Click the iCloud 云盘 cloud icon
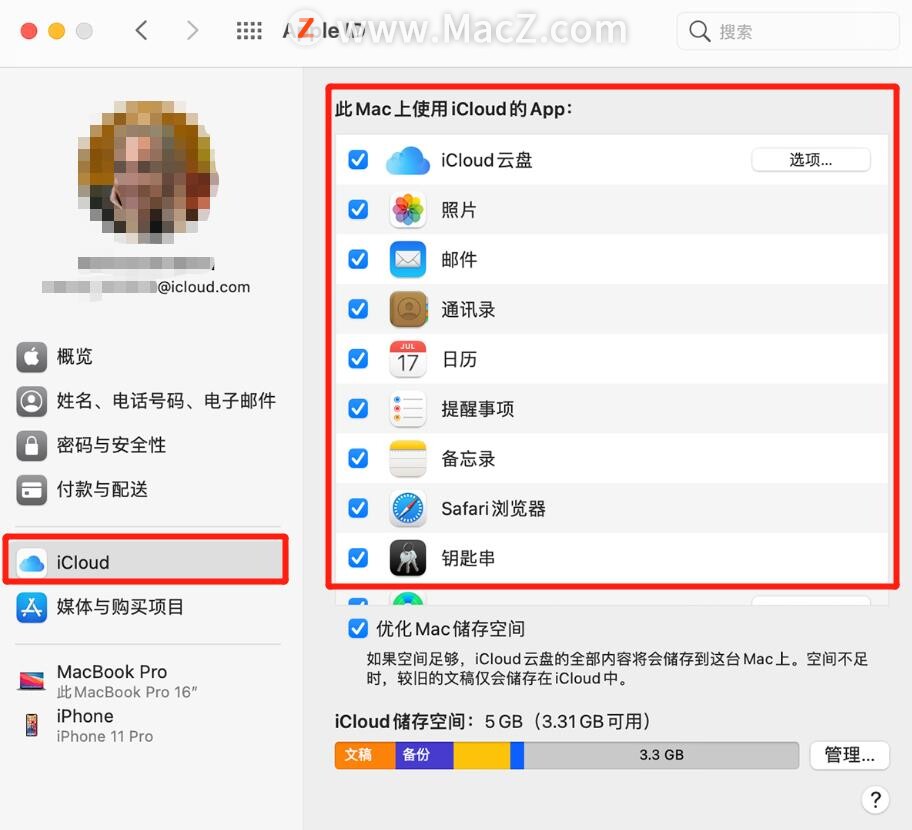This screenshot has height=830, width=912. [x=407, y=159]
